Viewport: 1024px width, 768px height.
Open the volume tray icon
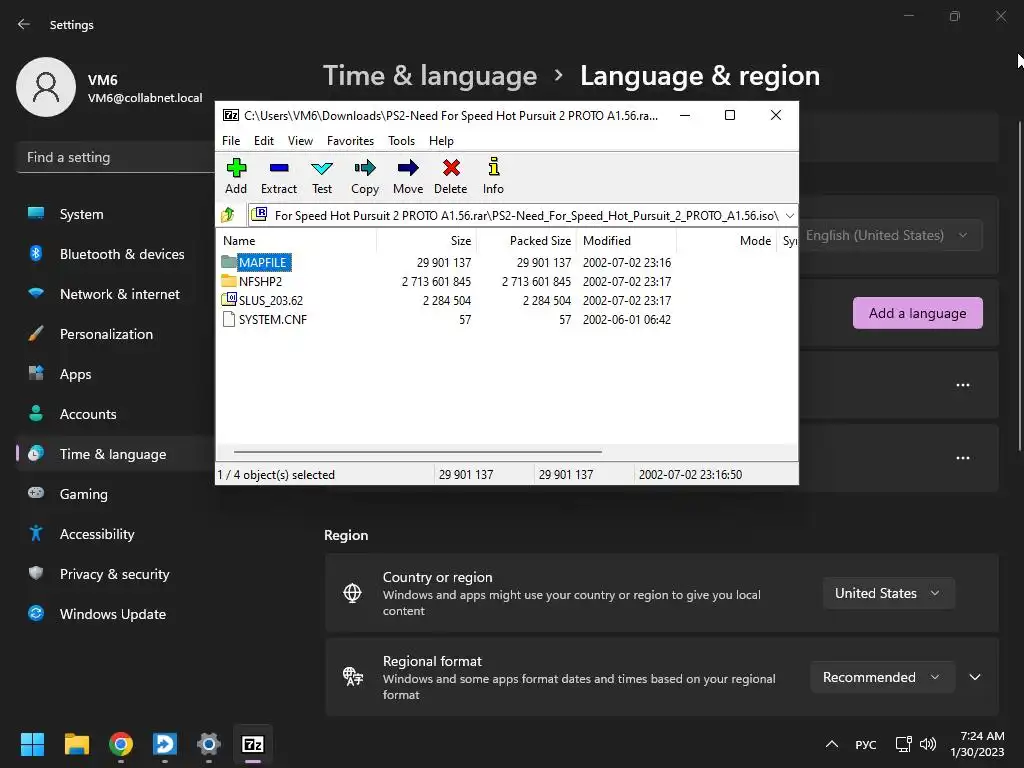(928, 744)
